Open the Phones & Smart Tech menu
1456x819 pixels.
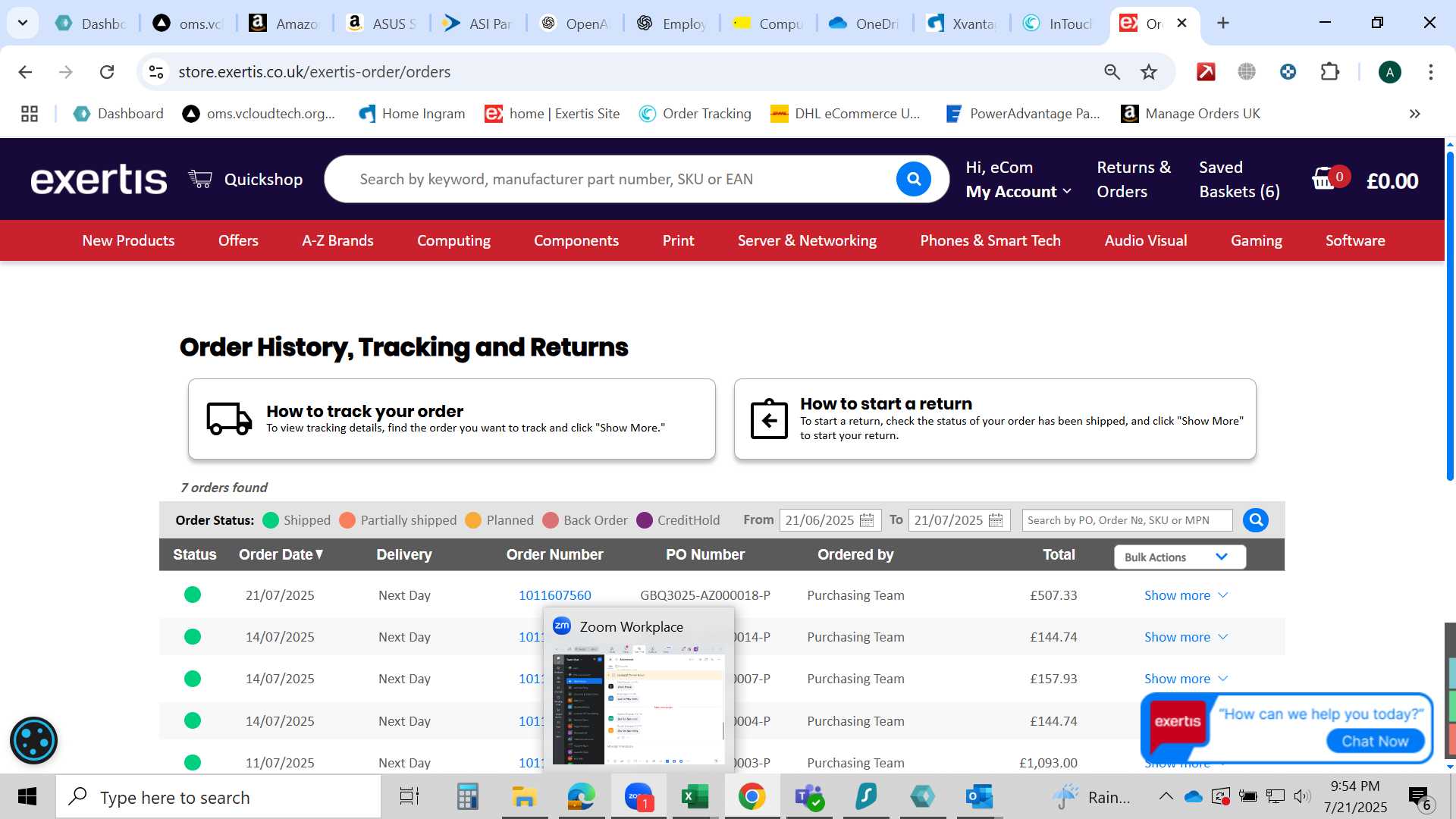990,240
